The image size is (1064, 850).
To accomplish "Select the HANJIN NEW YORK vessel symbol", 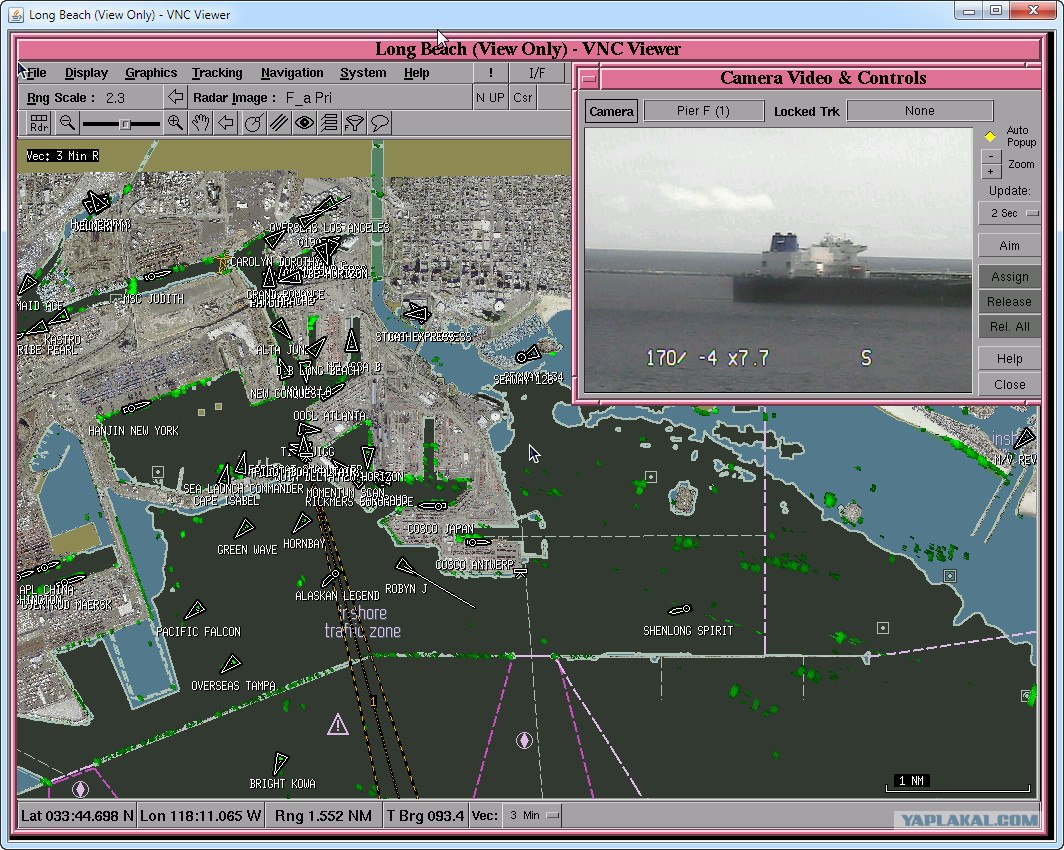I will click(136, 408).
